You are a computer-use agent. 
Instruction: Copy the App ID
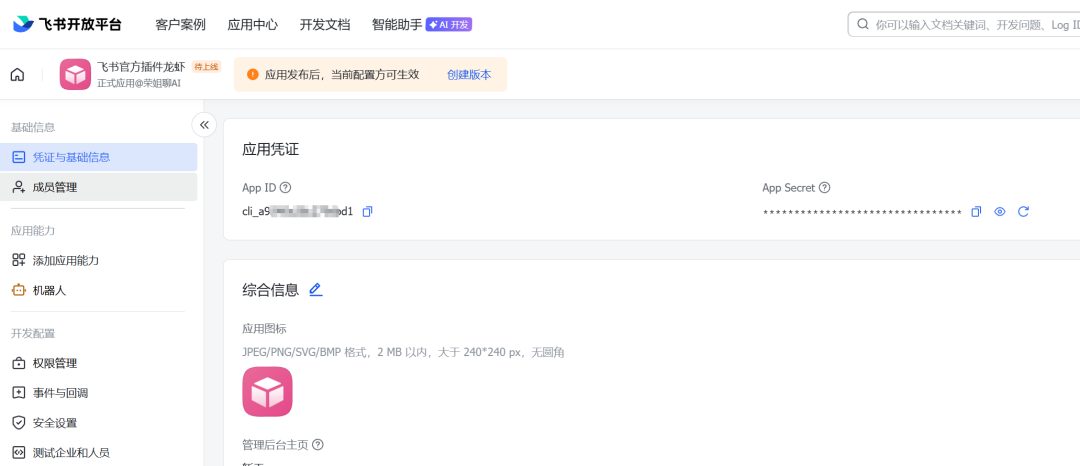click(367, 211)
